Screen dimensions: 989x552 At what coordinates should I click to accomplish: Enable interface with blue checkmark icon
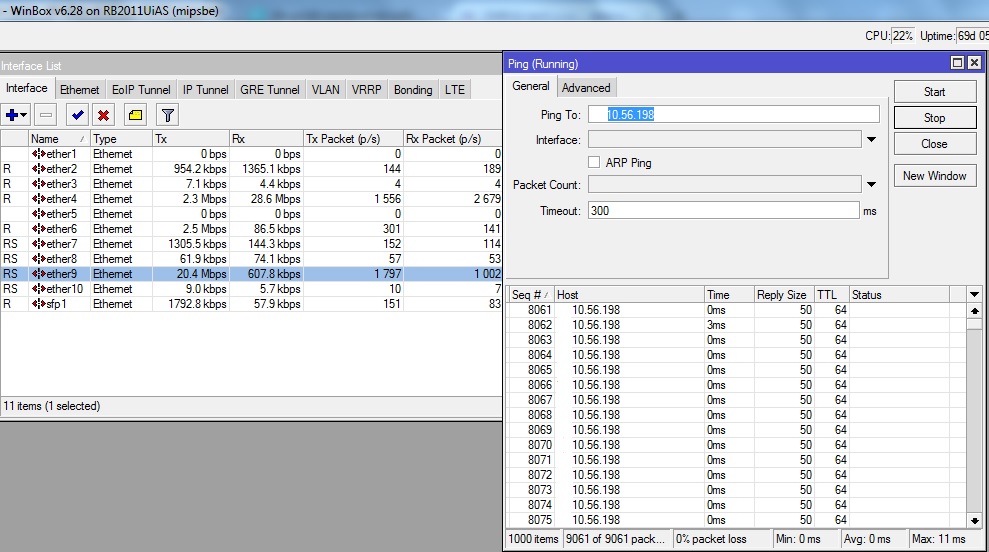click(x=78, y=115)
